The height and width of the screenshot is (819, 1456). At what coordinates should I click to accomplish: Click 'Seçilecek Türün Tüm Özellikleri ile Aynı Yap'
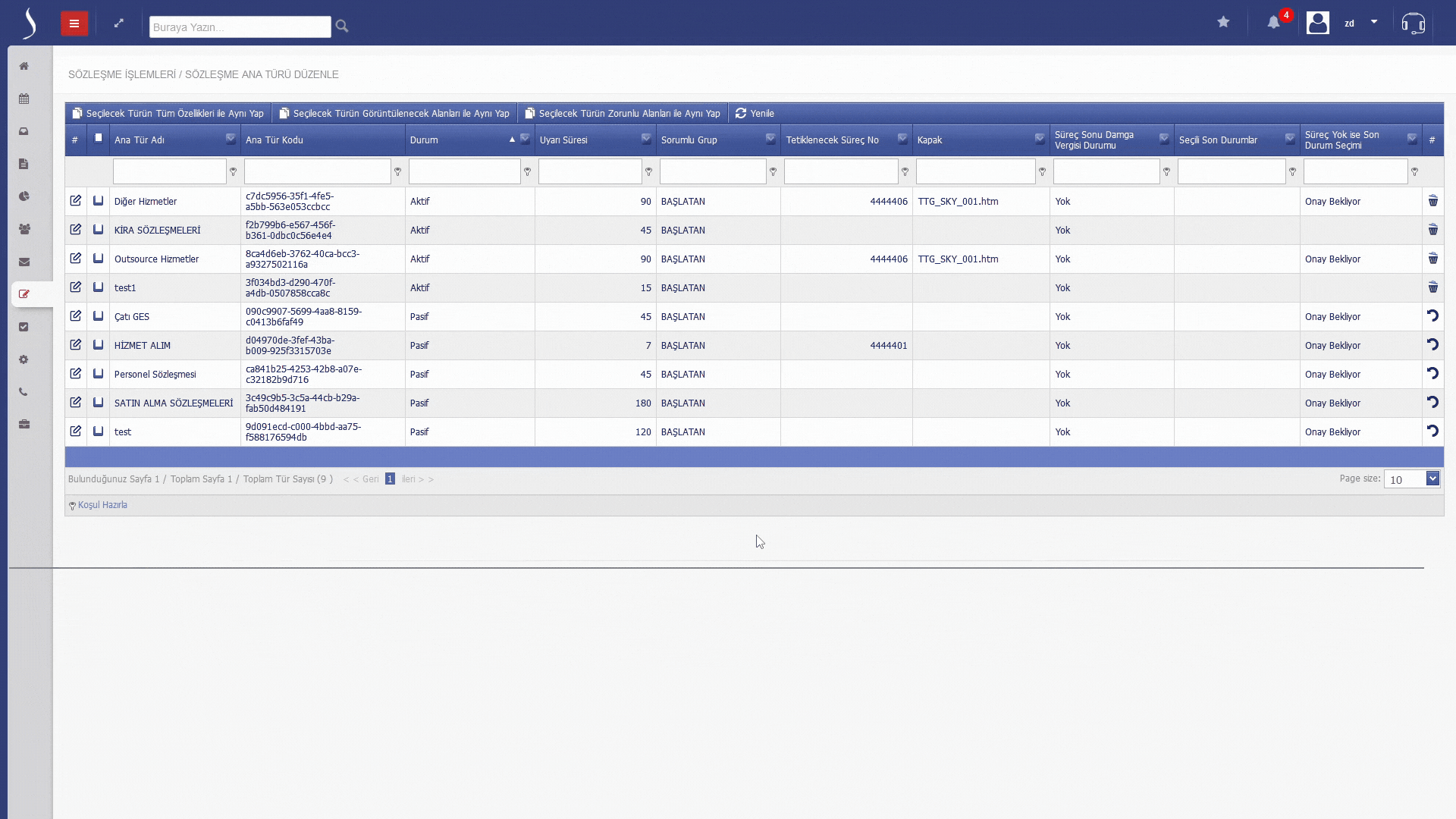coord(168,114)
